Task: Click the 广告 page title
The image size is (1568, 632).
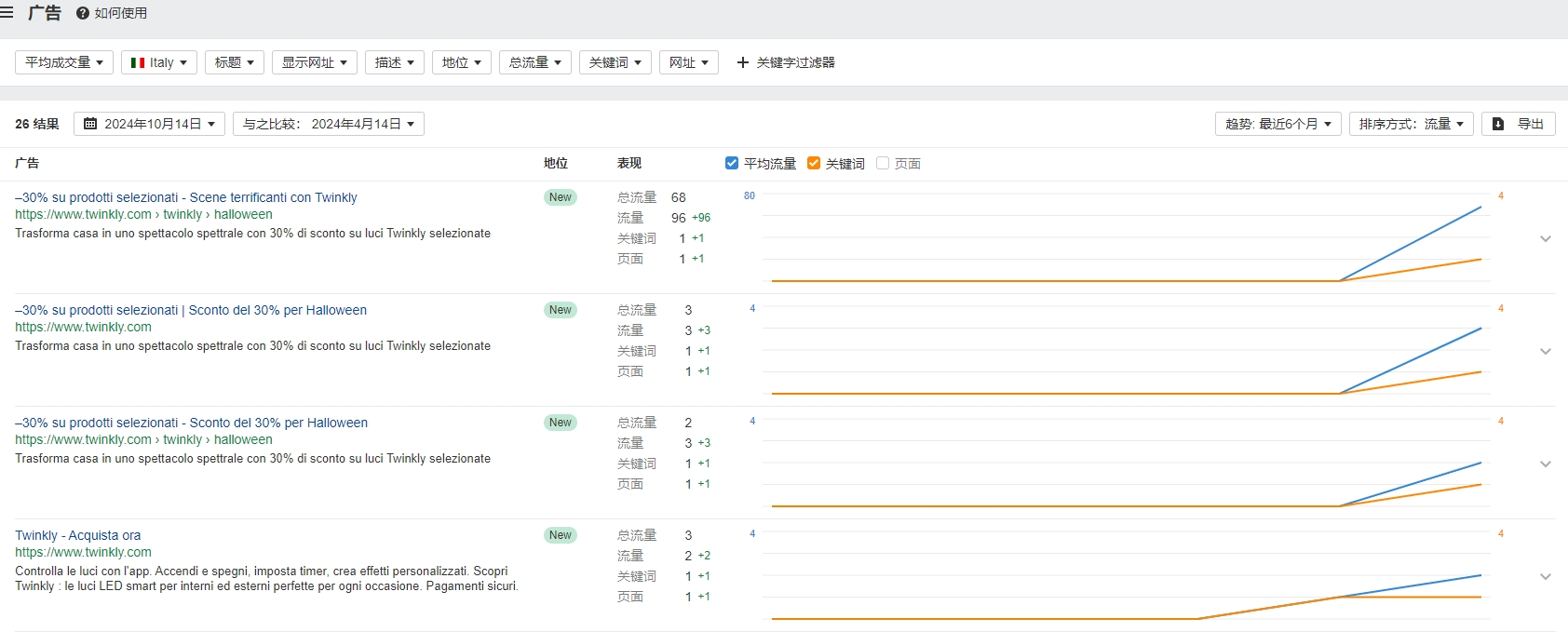Action: pyautogui.click(x=45, y=13)
